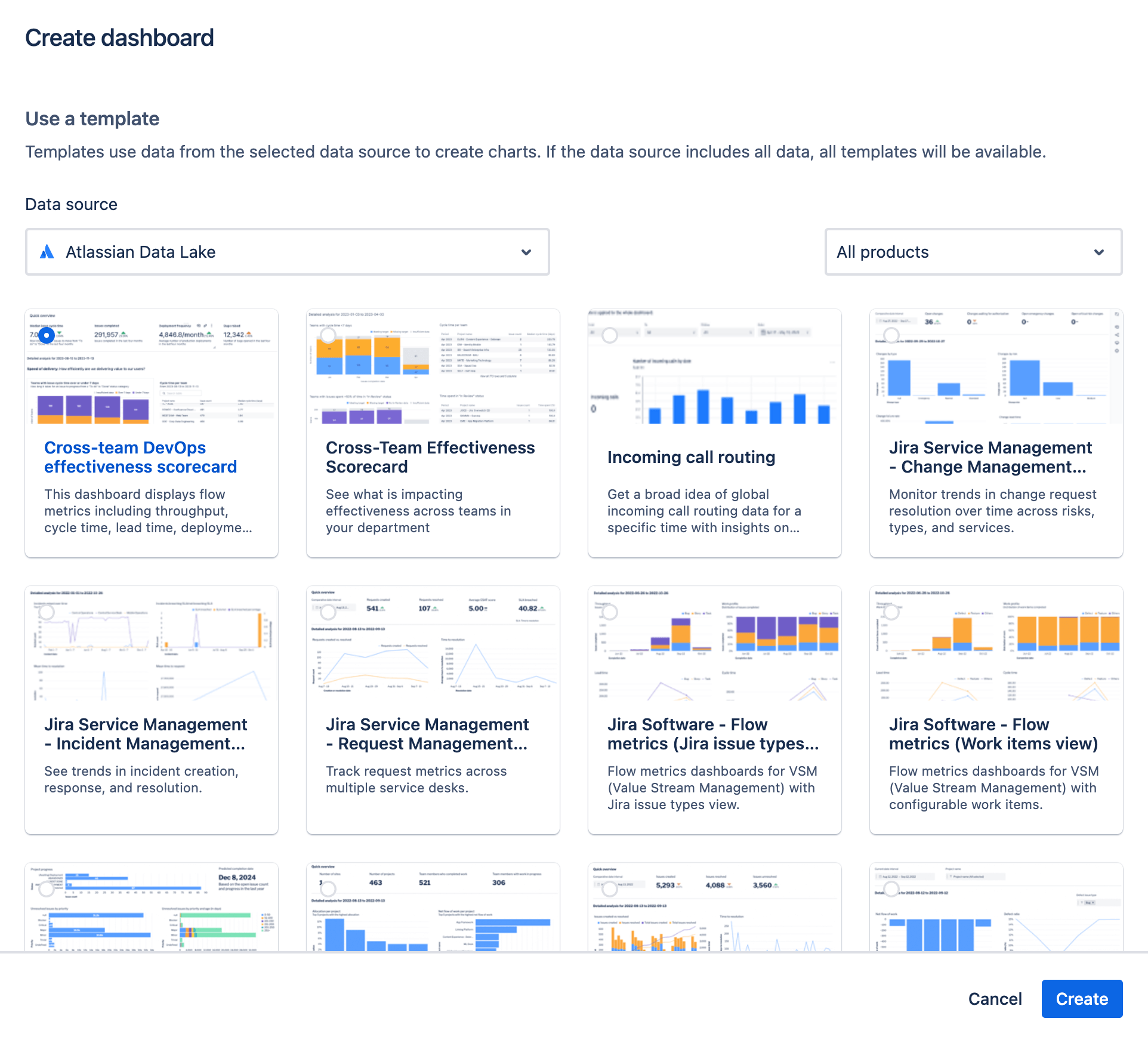Open the Cross-team DevOps effectiveness scorecard link

(140, 457)
